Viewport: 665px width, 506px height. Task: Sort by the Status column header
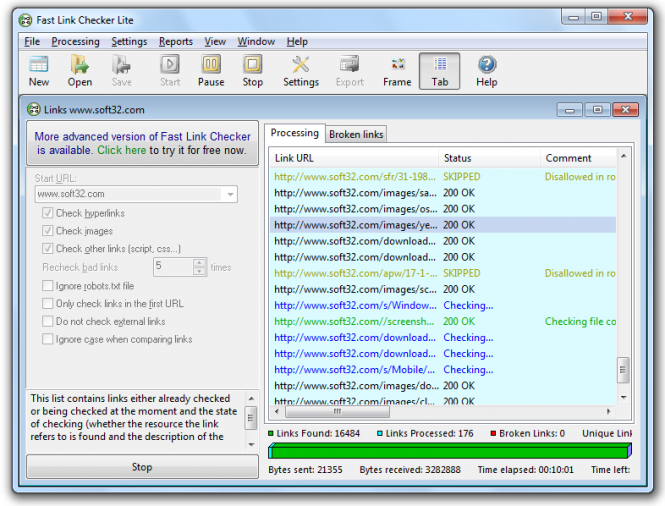click(x=489, y=158)
